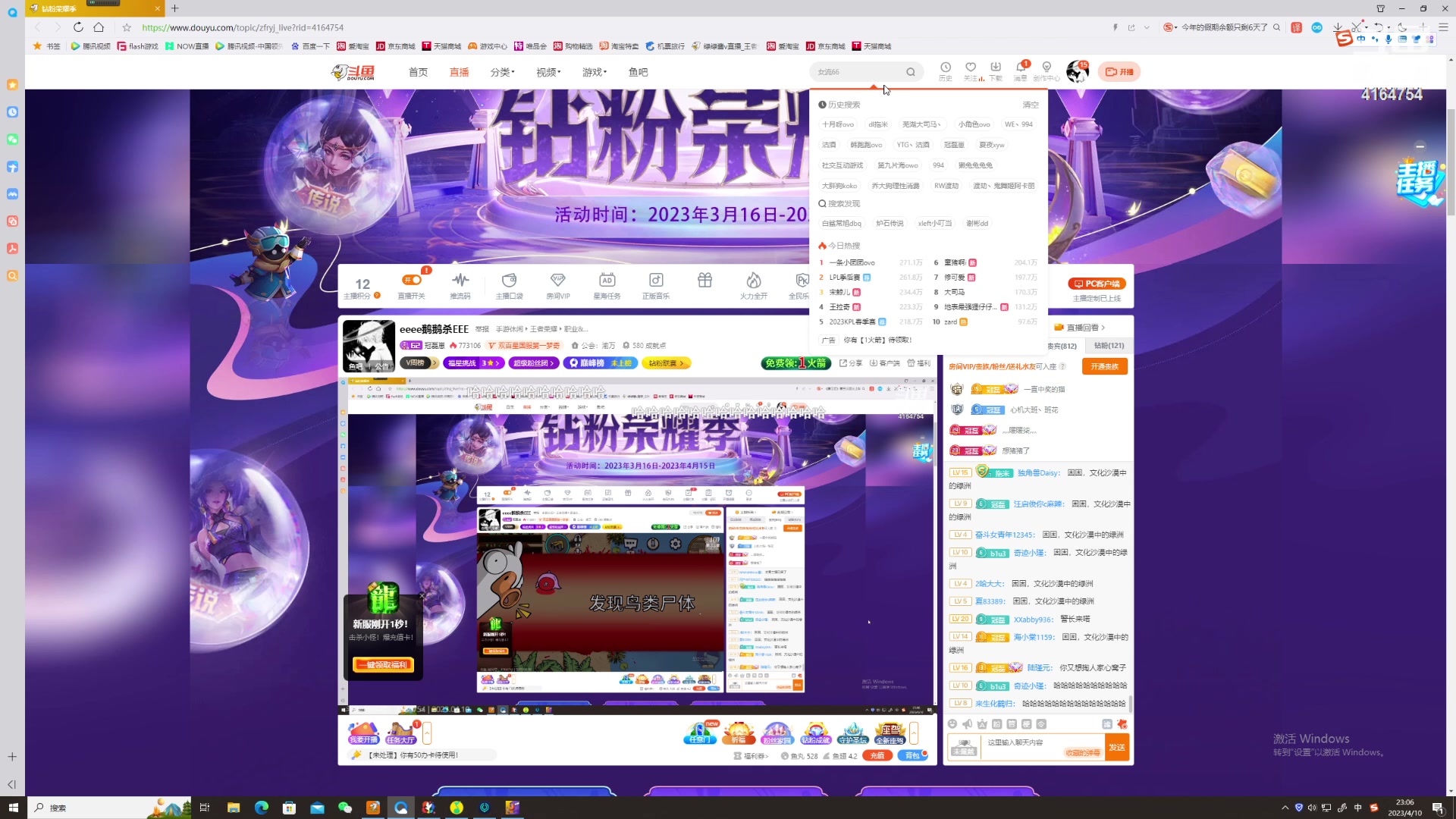Open the 钻粉联赛 badge
Screen dimensions: 1456x819
pyautogui.click(x=666, y=363)
